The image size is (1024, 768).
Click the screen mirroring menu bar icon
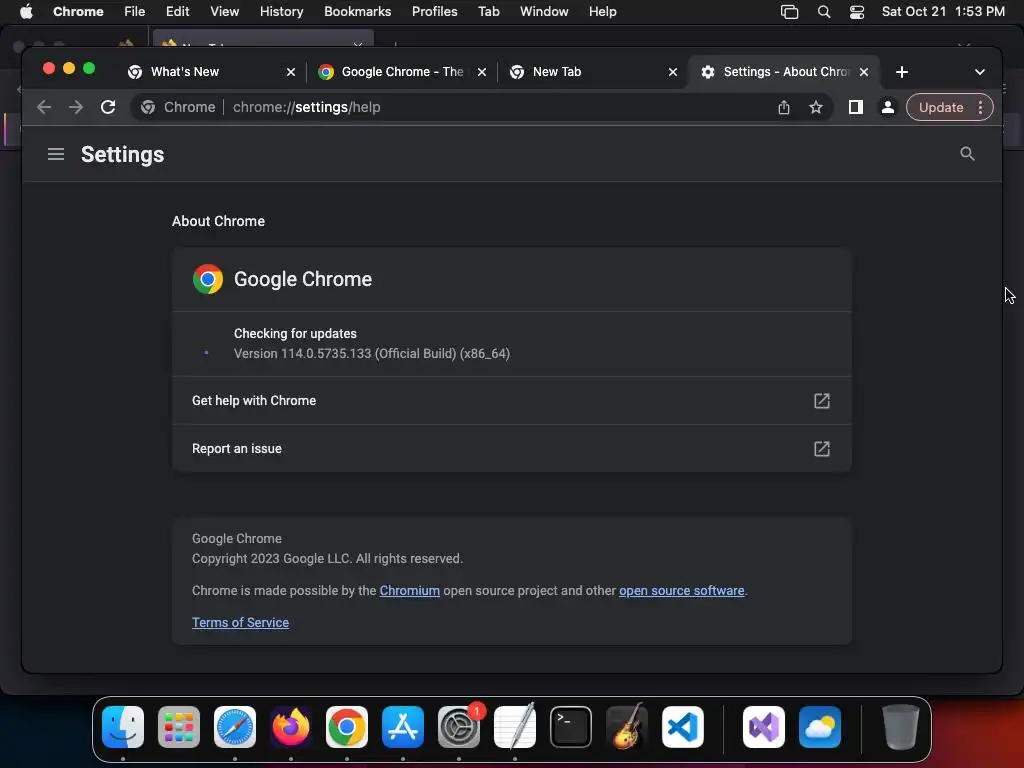click(790, 12)
